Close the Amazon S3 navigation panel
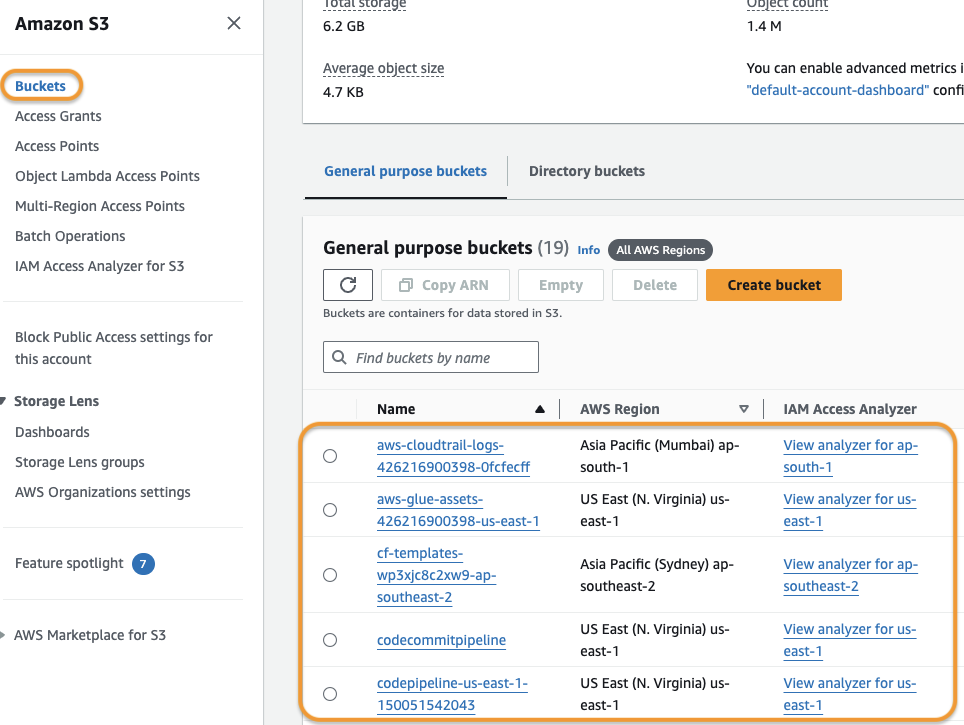Image resolution: width=964 pixels, height=725 pixels. pyautogui.click(x=234, y=23)
